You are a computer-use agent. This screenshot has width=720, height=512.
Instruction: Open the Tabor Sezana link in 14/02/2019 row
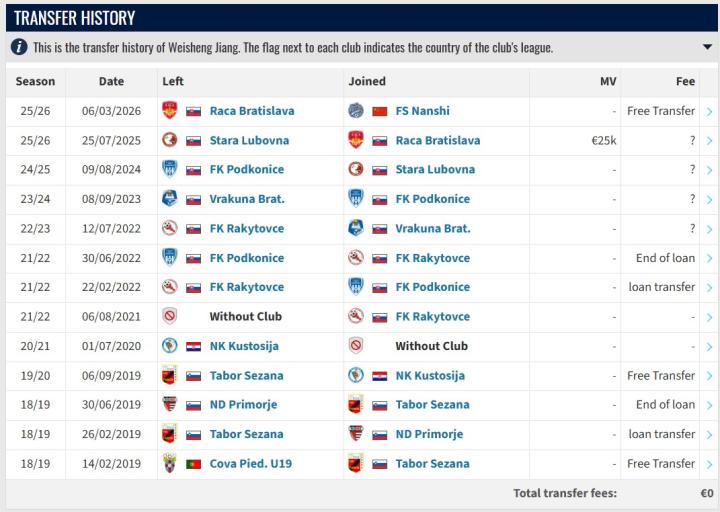tap(432, 463)
